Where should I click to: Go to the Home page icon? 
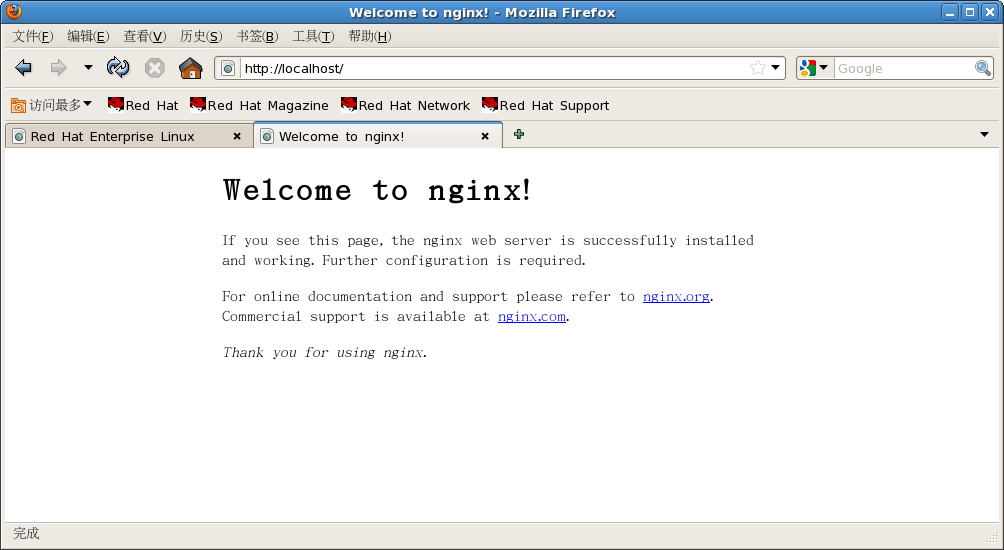pyautogui.click(x=191, y=68)
